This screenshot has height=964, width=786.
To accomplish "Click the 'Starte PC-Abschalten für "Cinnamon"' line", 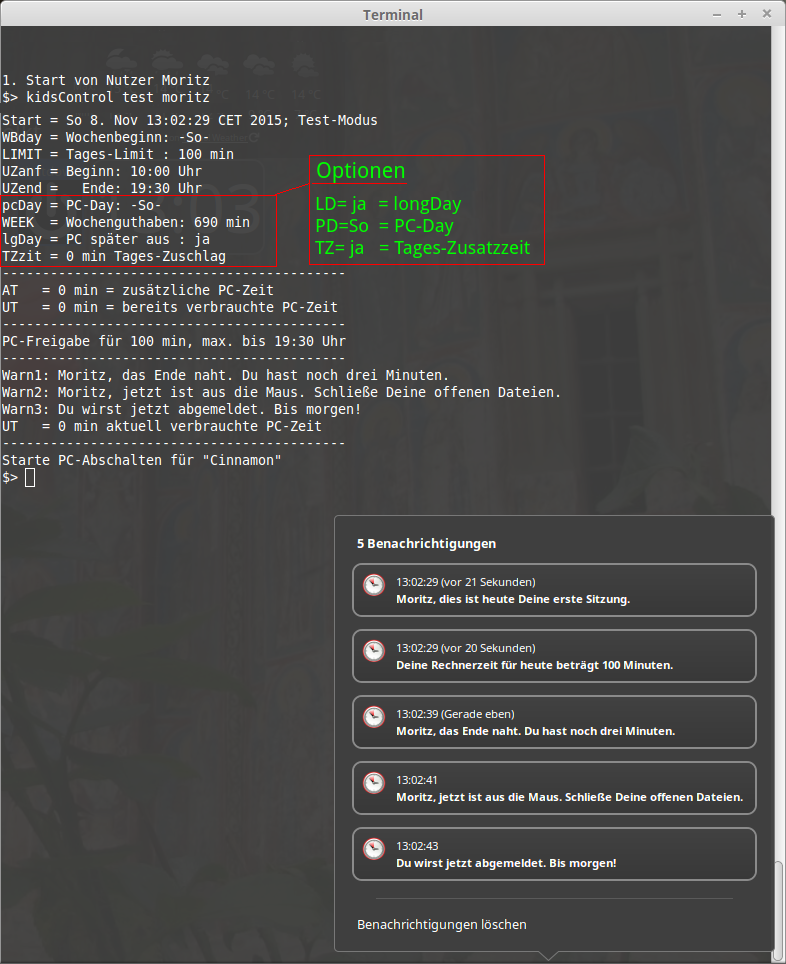I will tap(141, 460).
